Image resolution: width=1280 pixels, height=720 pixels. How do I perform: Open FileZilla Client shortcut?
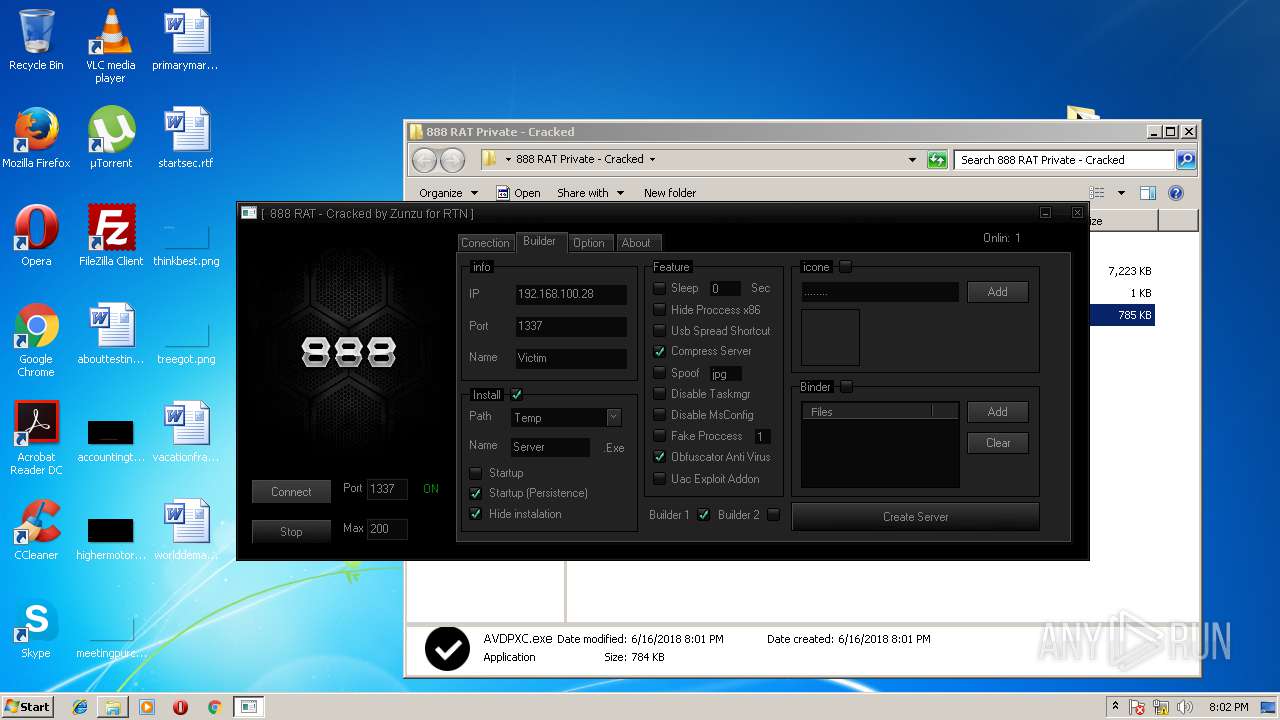[x=110, y=236]
